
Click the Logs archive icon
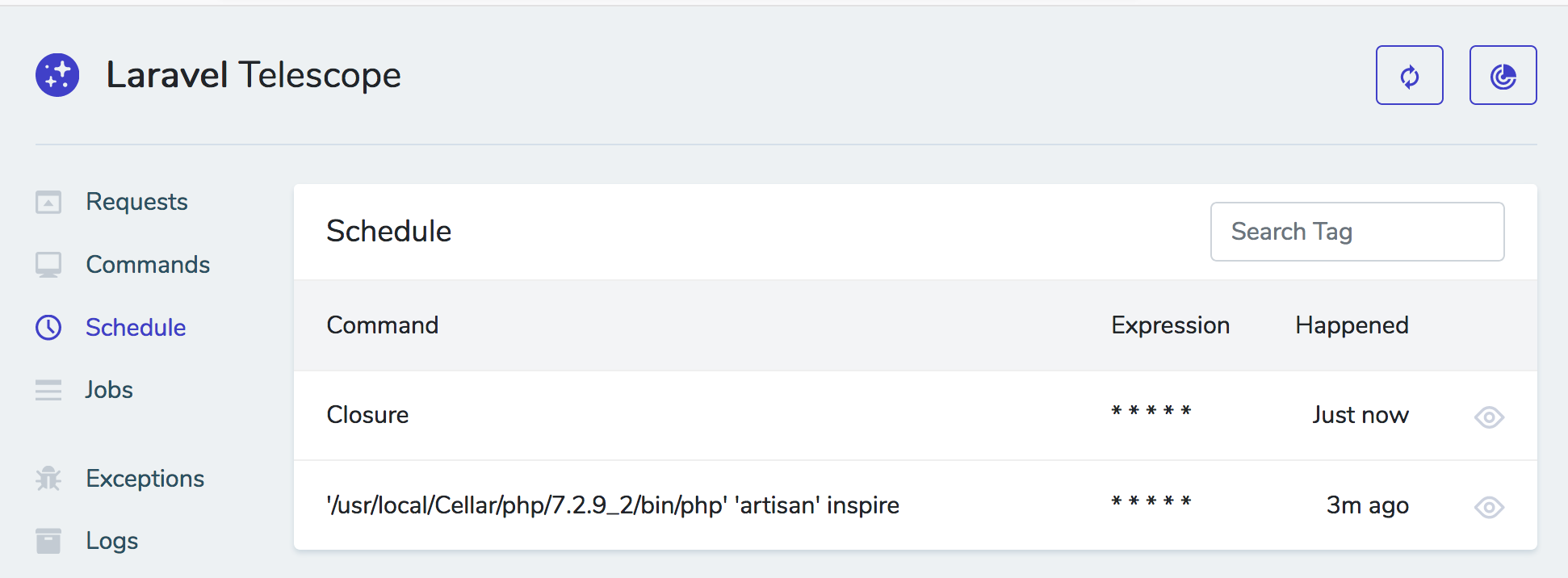pos(48,540)
